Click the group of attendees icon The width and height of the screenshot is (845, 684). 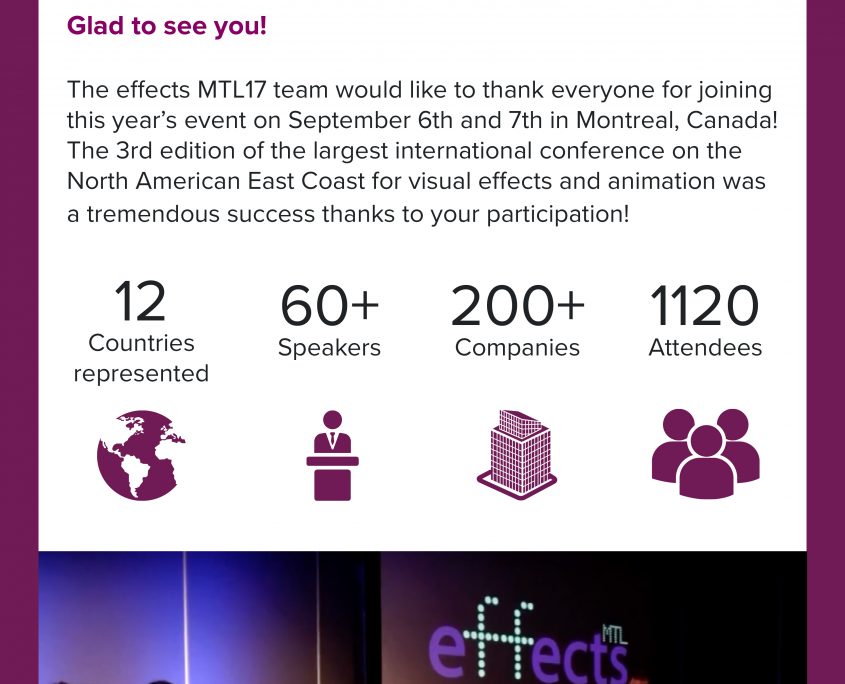click(x=705, y=453)
